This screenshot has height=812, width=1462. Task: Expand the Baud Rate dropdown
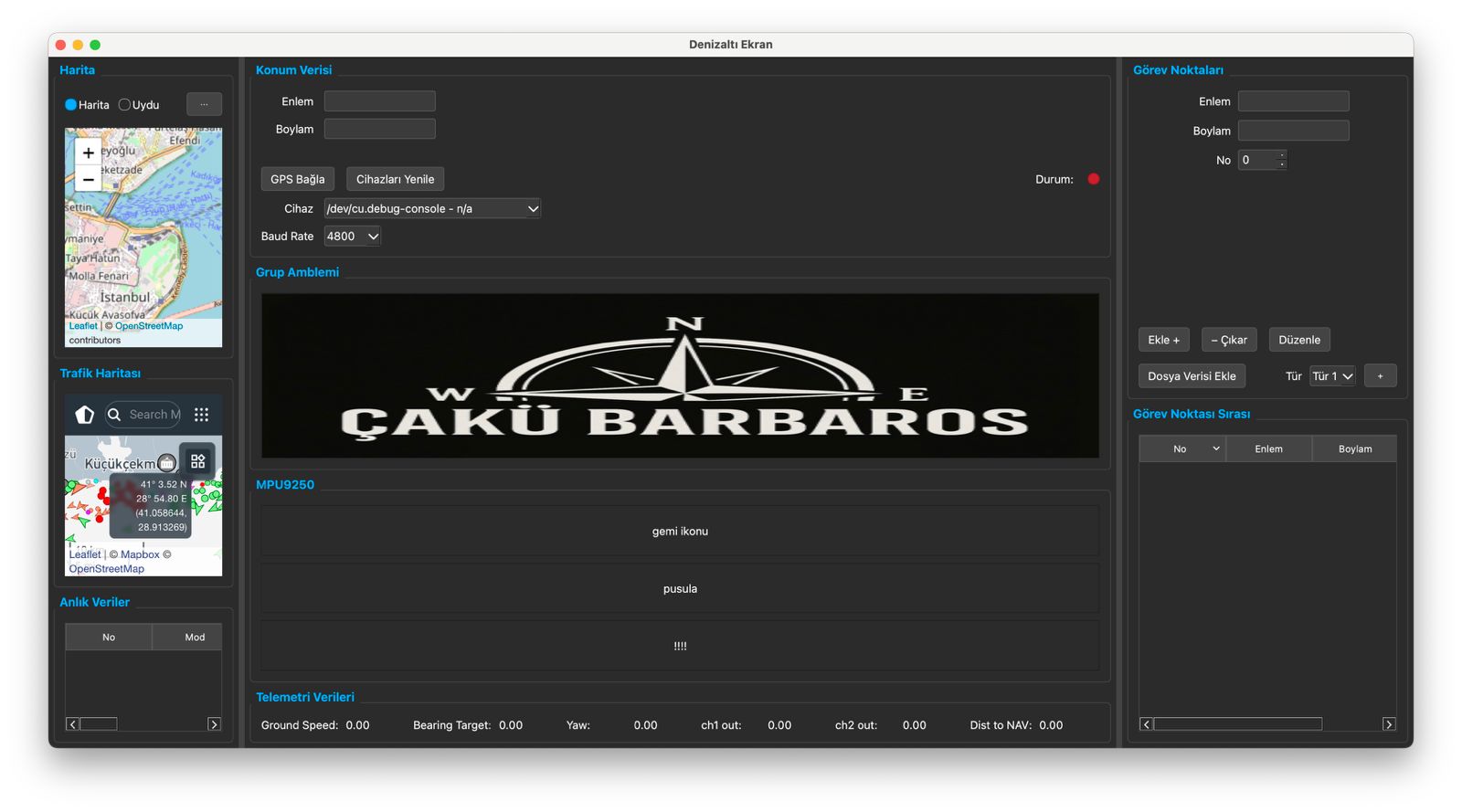click(x=353, y=237)
